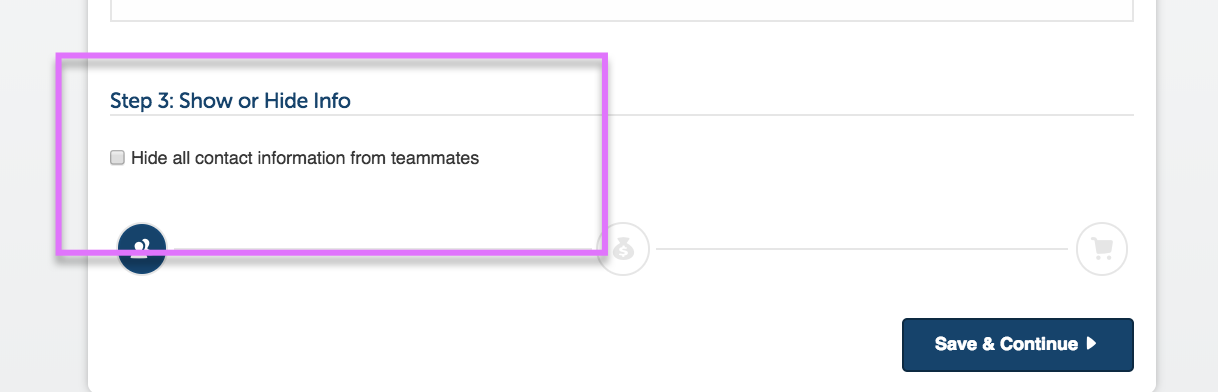
Task: Enable Hide all contact information checkbox
Action: (118, 157)
